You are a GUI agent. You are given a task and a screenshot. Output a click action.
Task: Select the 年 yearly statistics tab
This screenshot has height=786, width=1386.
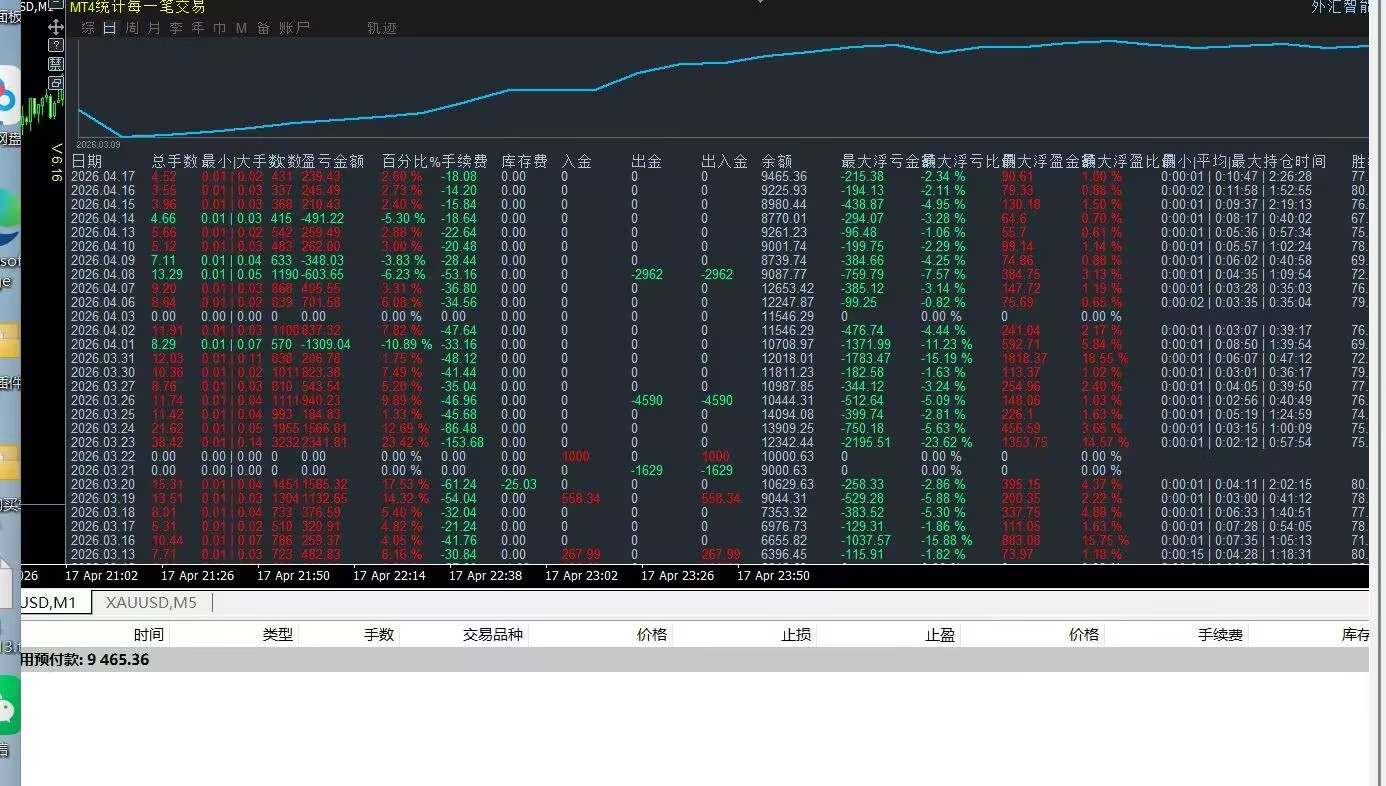click(198, 28)
